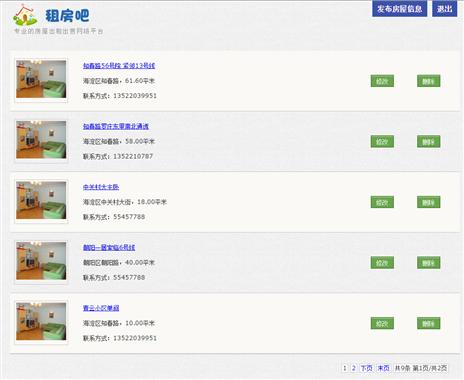Click contact 13522039951 in the 10.00平米 listing
Viewport: 464px width, 380px height.
coord(135,338)
